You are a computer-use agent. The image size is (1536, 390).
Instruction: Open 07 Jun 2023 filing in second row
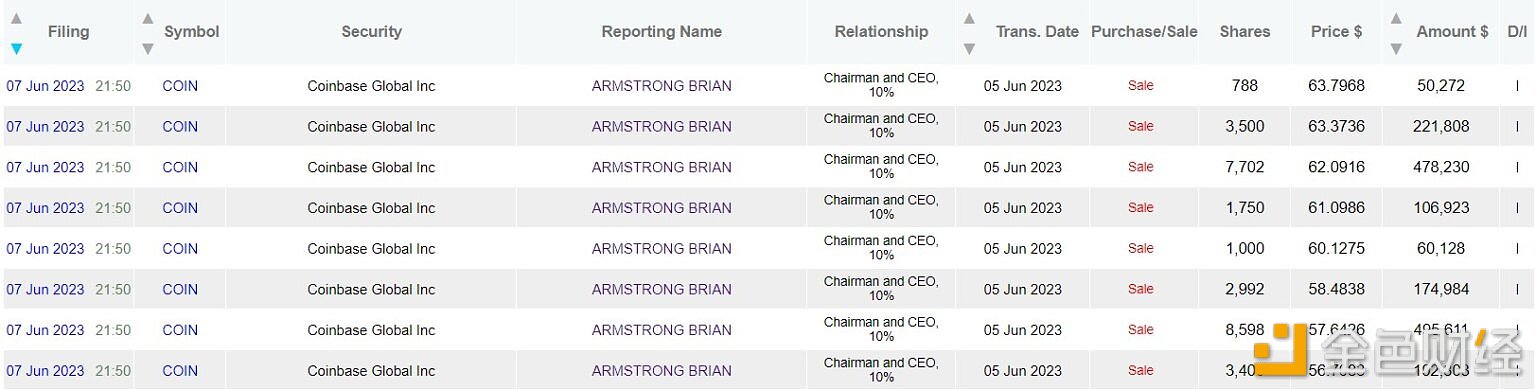[45, 127]
